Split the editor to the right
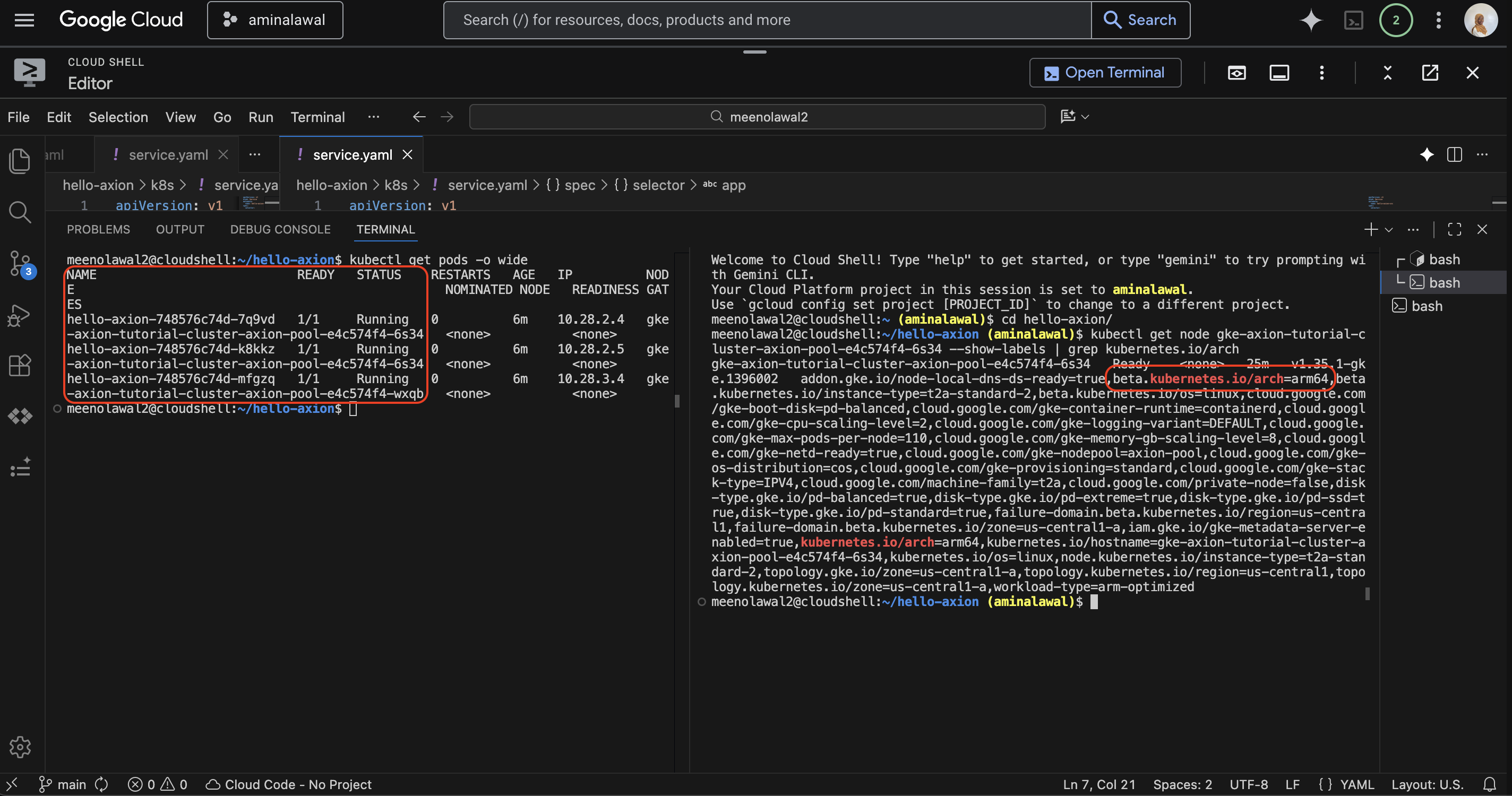Image resolution: width=1512 pixels, height=796 pixels. [1454, 155]
